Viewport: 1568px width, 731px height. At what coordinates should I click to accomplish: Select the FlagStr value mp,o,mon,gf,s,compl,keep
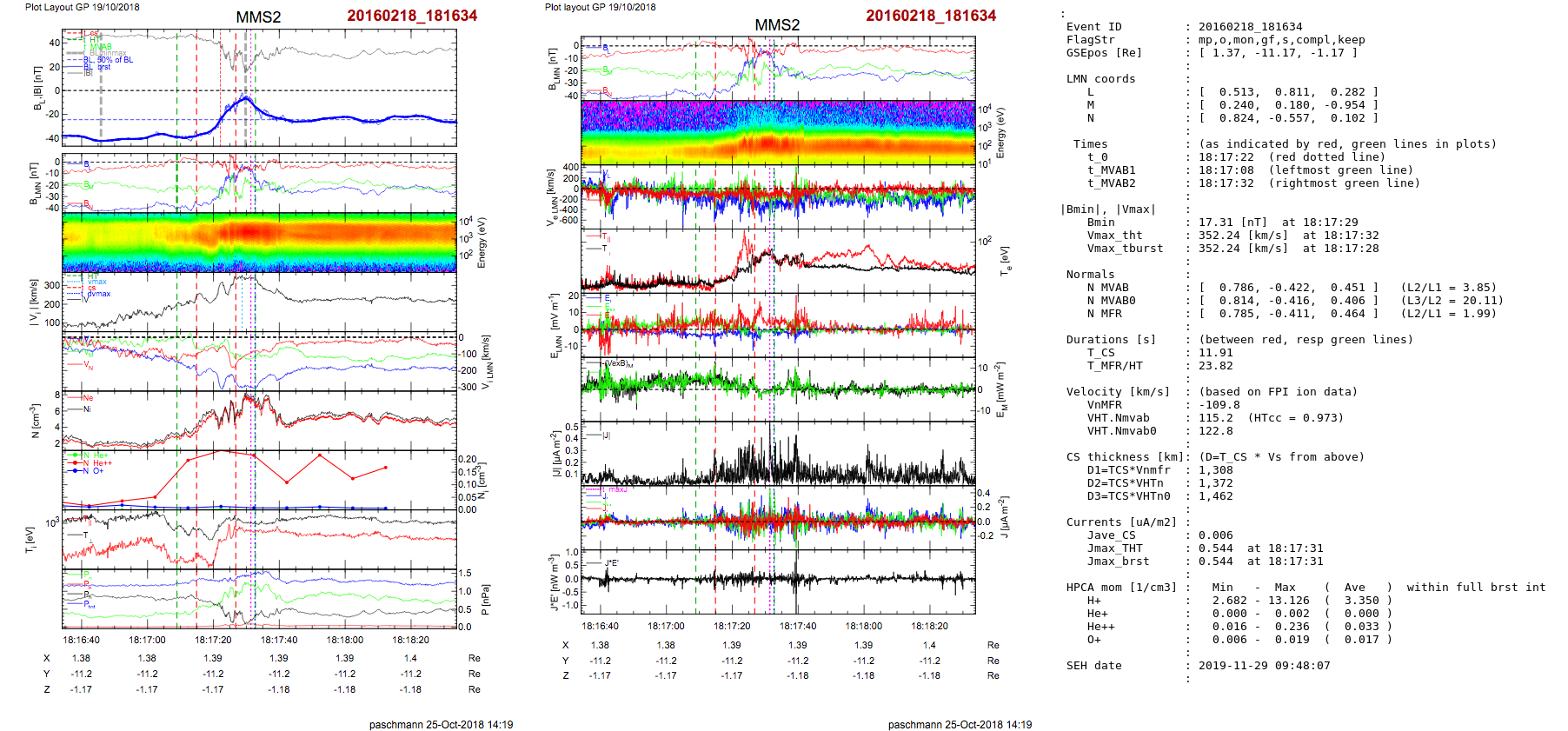click(1282, 40)
